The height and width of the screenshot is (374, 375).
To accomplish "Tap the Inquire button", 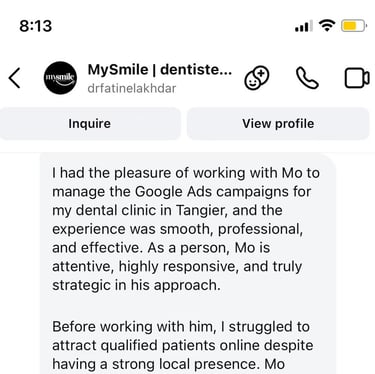I will click(x=89, y=124).
